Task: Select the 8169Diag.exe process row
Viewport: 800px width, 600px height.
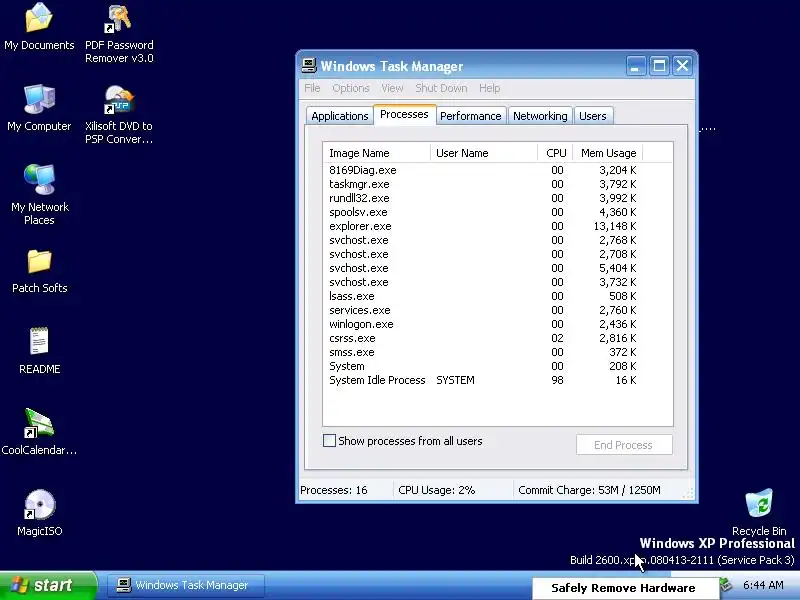Action: [x=483, y=170]
